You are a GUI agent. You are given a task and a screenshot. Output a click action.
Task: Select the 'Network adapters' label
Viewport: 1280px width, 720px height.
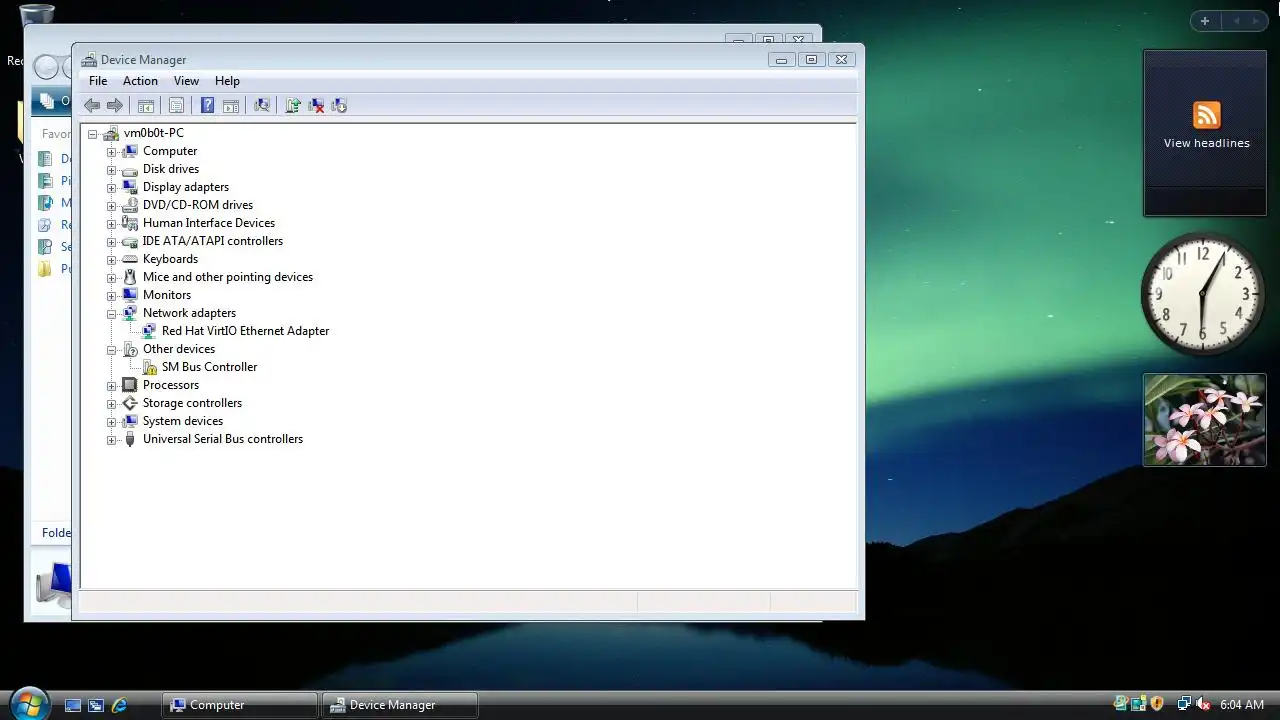pyautogui.click(x=189, y=313)
